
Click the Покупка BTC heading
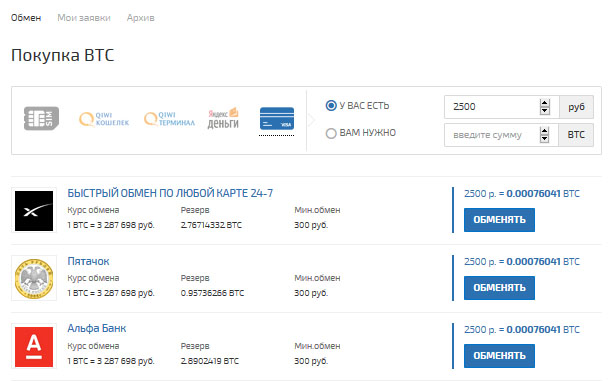point(62,55)
